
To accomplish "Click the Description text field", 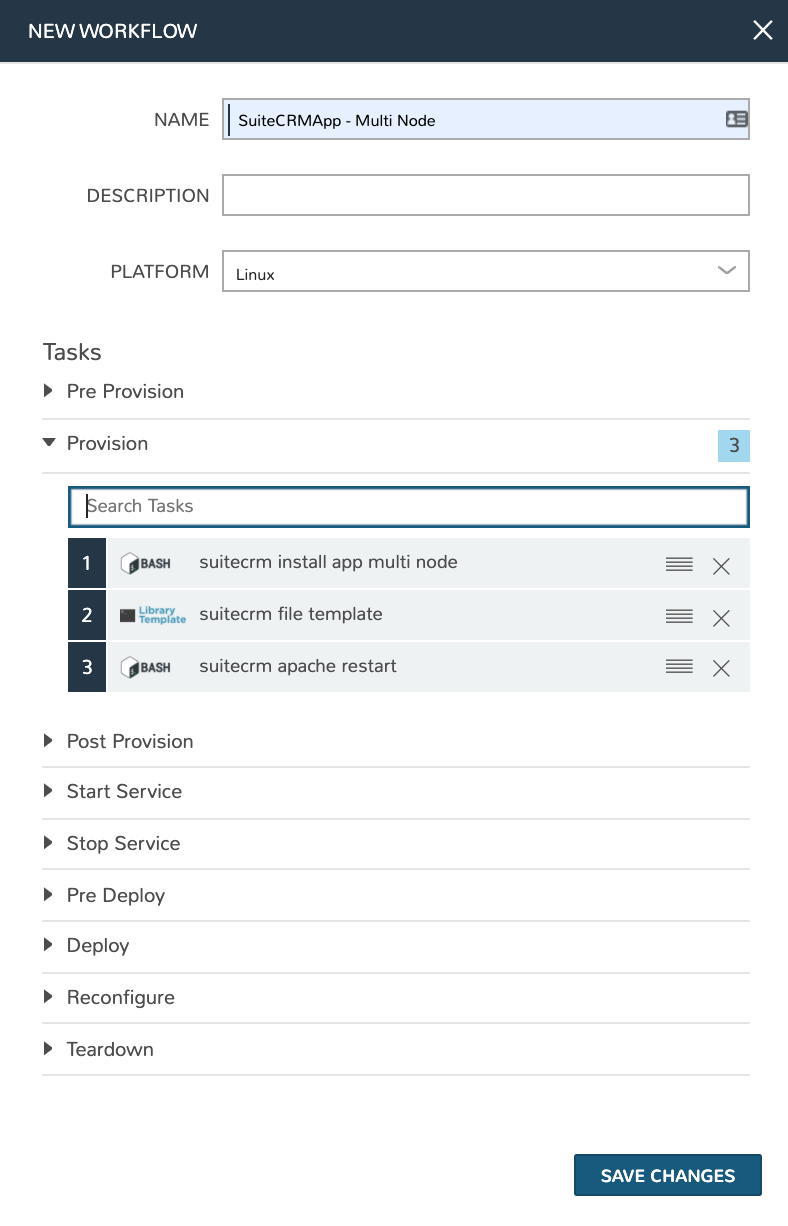I will point(485,195).
